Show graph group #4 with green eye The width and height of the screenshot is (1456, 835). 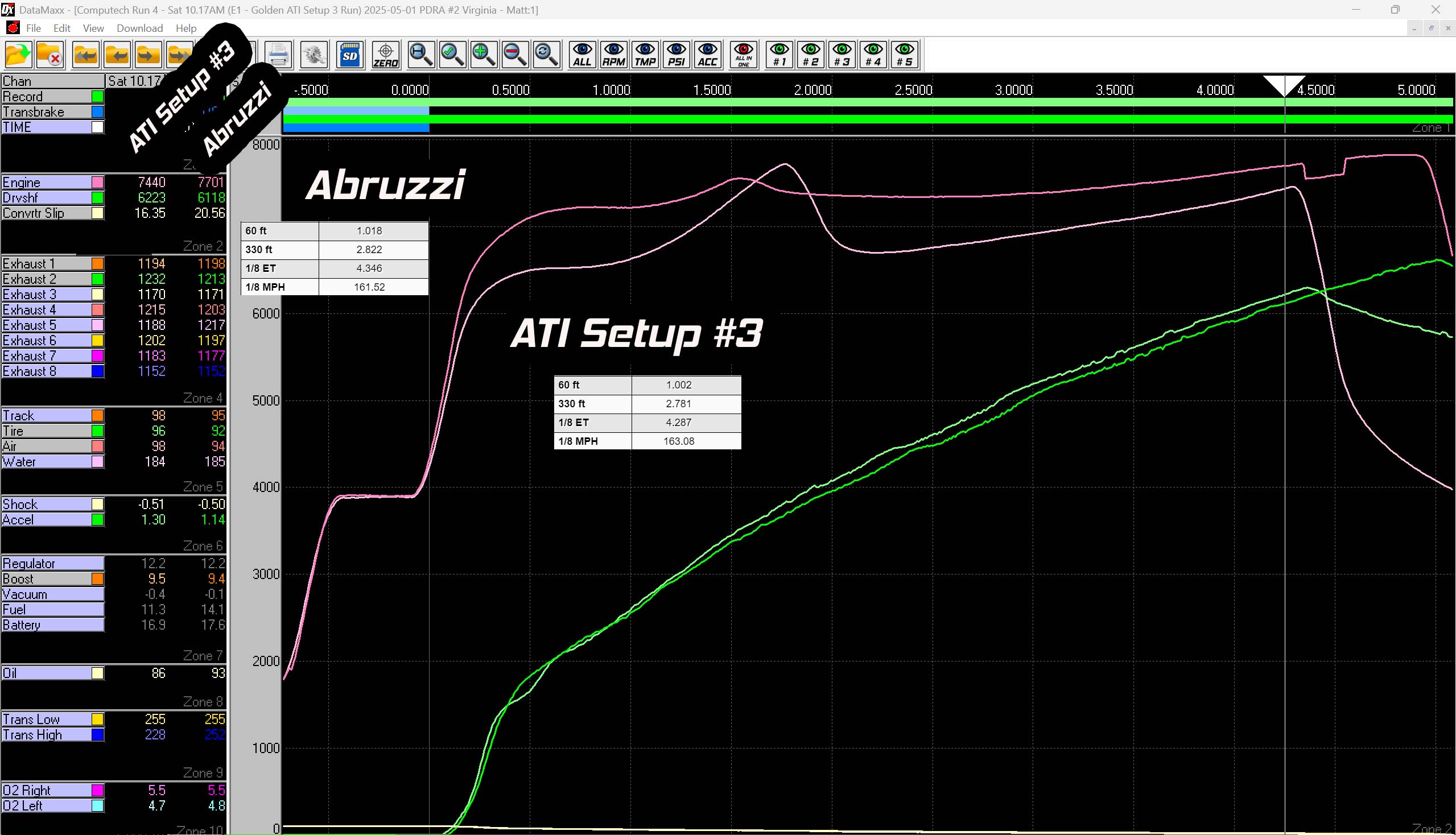(x=873, y=55)
